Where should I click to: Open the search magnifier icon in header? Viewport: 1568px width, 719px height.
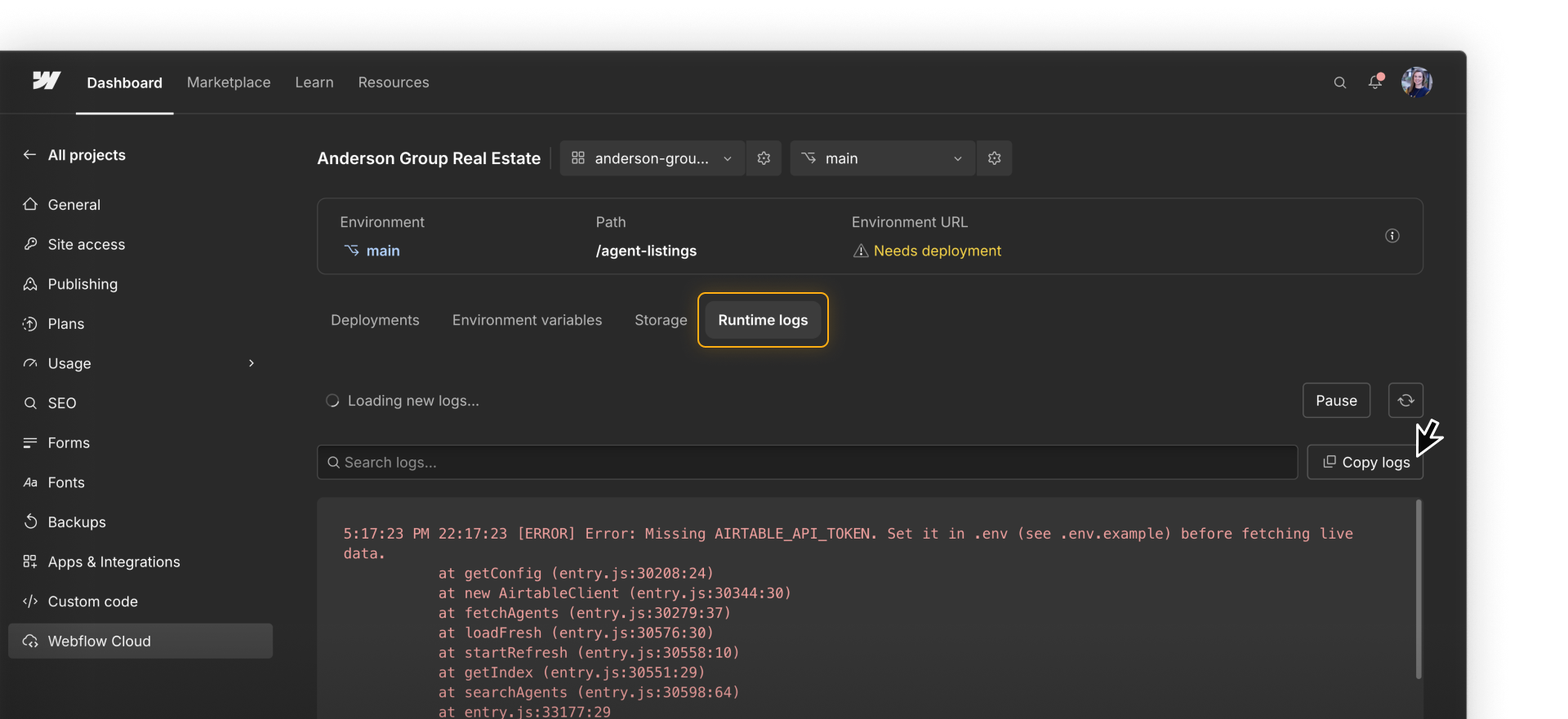pyautogui.click(x=1340, y=82)
